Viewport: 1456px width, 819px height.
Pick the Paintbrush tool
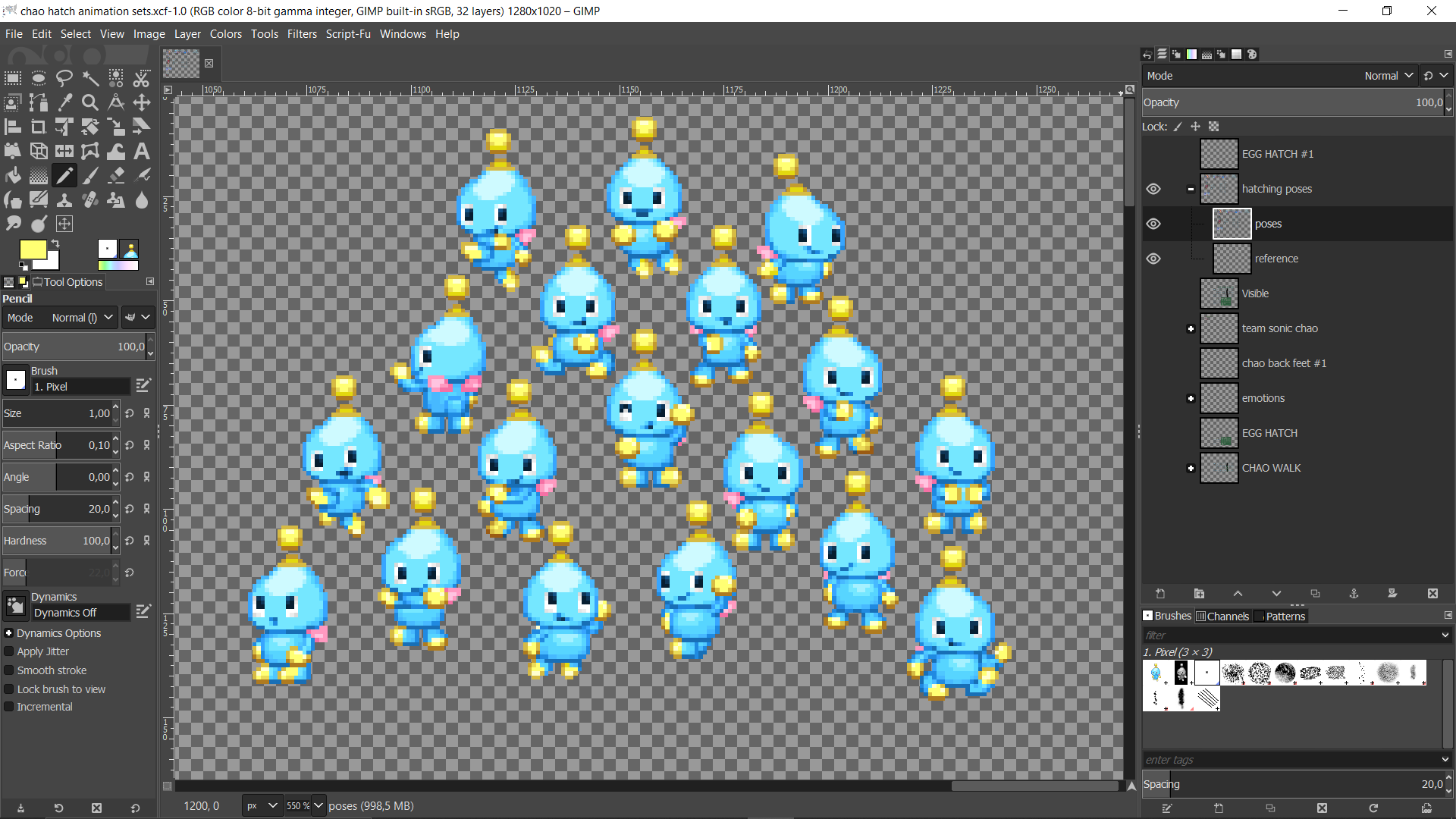tap(90, 176)
